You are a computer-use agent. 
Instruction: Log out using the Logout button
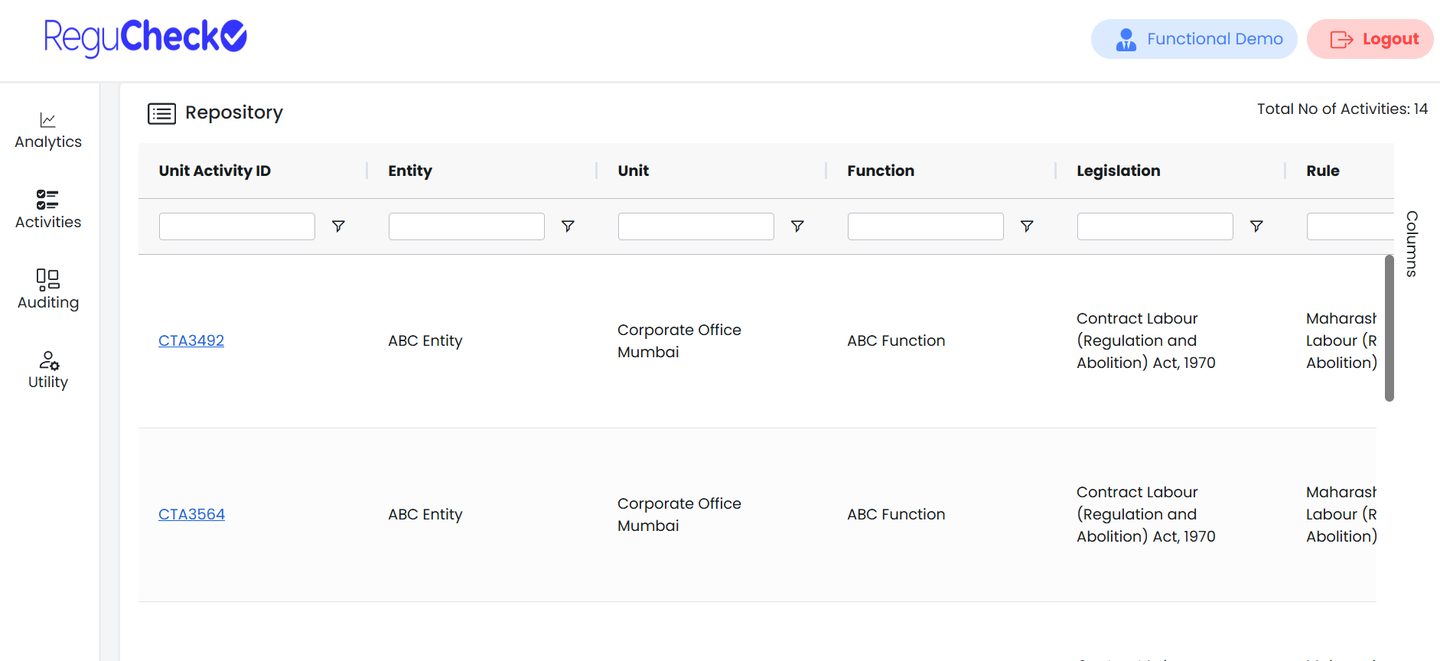1370,39
